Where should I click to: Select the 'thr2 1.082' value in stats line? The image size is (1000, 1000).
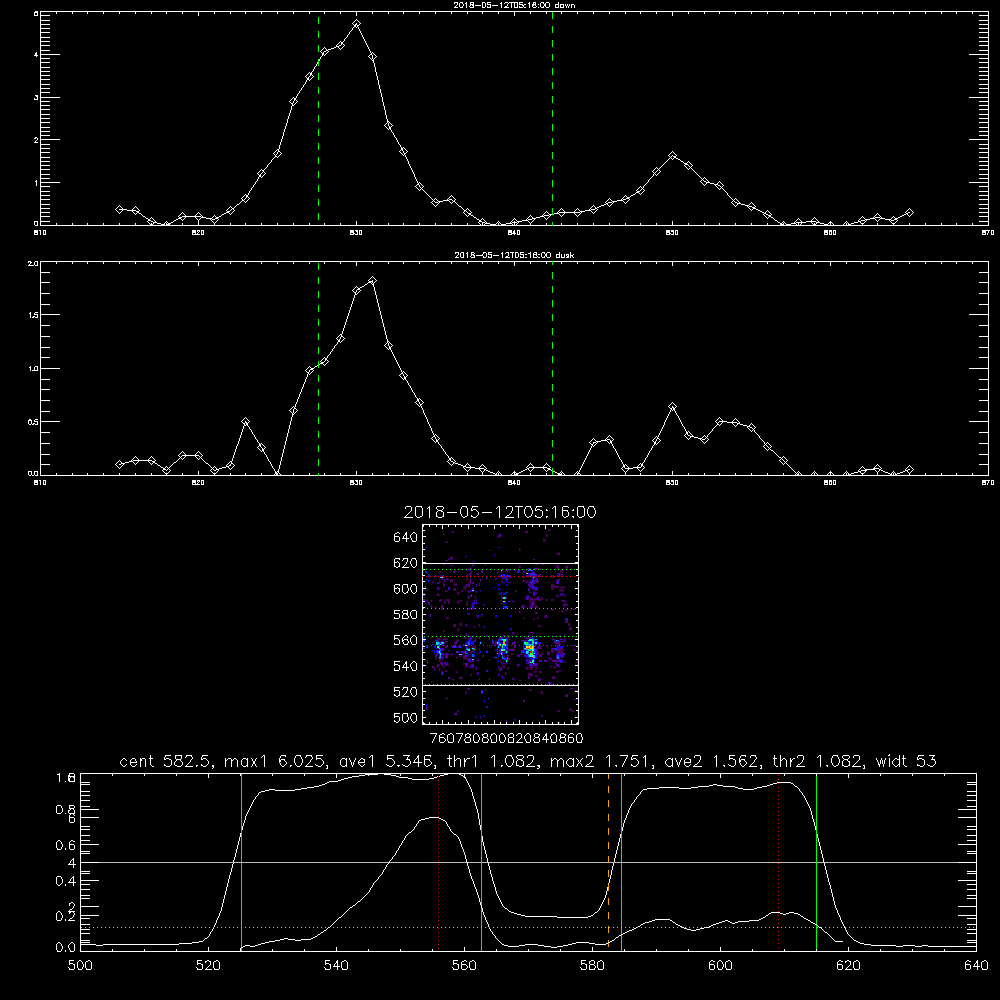point(818,761)
